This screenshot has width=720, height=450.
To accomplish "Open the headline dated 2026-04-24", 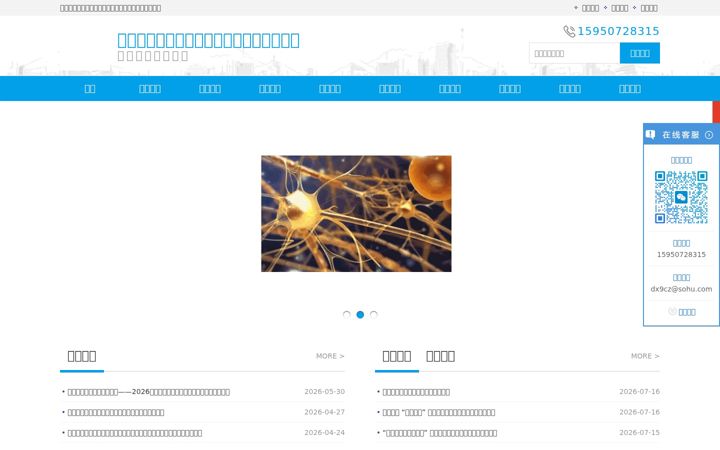I will click(x=135, y=433).
